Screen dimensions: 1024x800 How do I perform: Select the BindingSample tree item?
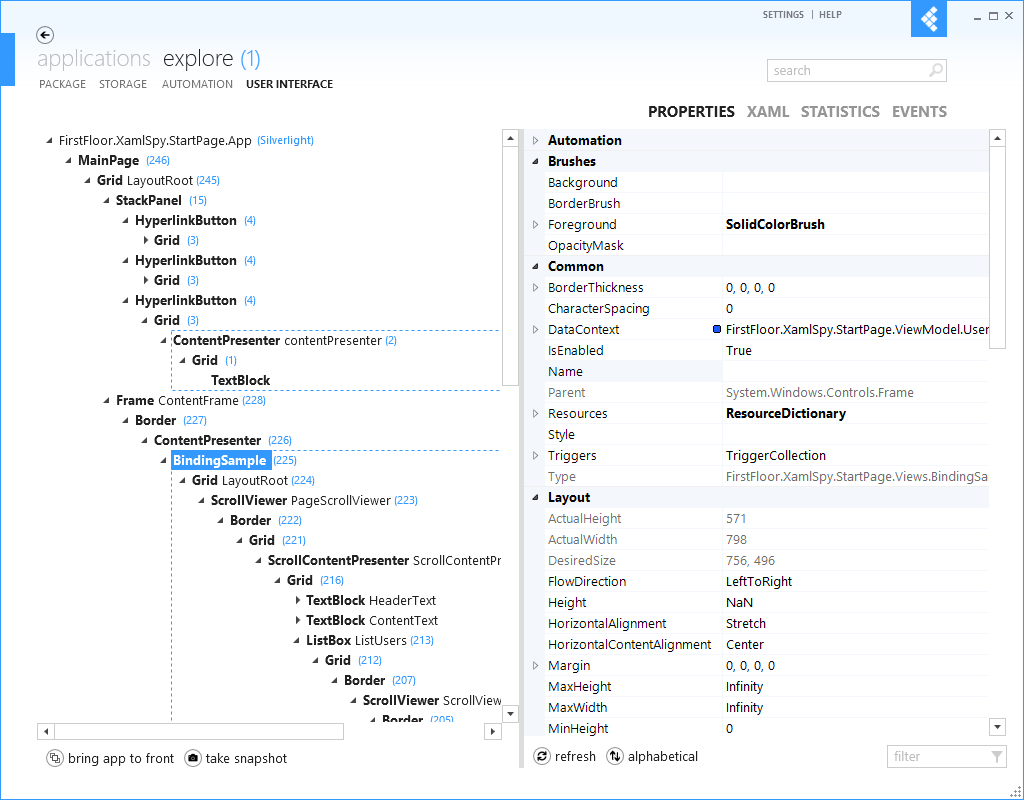pos(219,460)
